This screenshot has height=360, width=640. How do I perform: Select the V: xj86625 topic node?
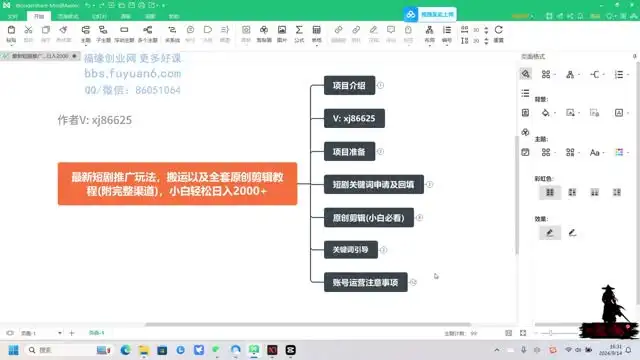pos(354,118)
